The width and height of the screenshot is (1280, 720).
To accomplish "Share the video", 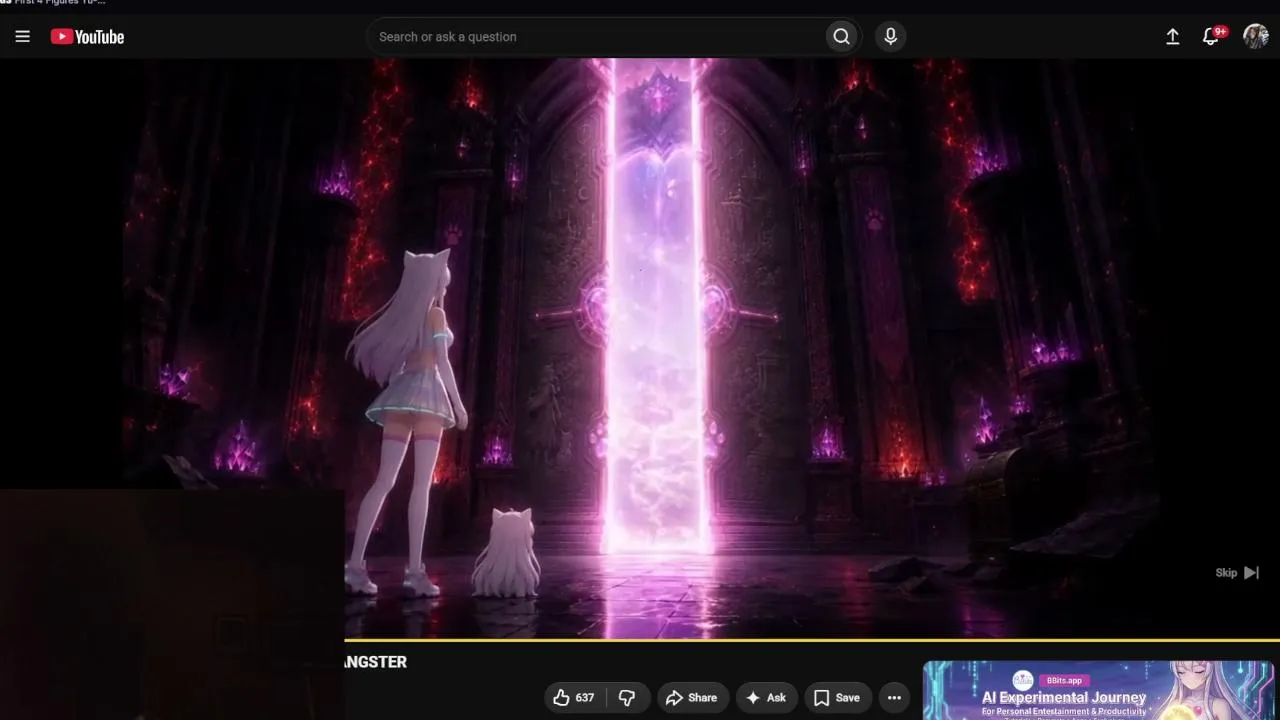I will (692, 698).
